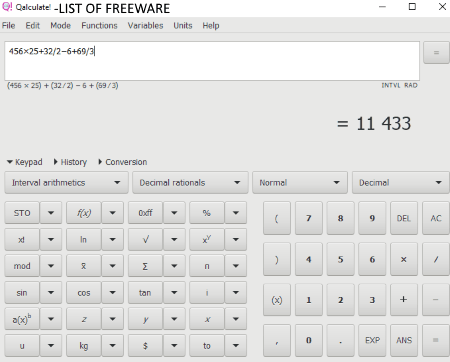Click the pi constant button
The image size is (450, 362).
click(x=207, y=266)
